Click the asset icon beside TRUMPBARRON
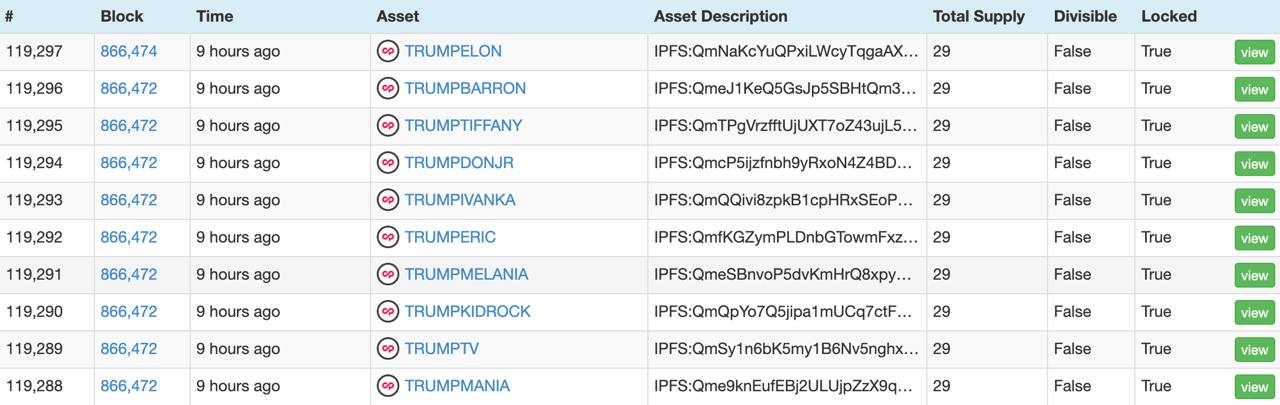The image size is (1280, 405). pos(387,88)
